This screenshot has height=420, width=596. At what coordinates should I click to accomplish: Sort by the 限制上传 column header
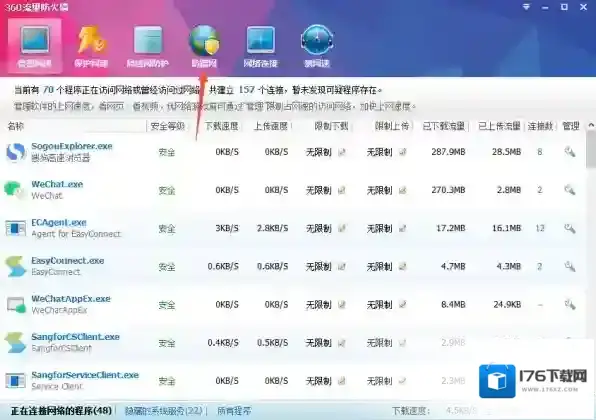pyautogui.click(x=392, y=126)
